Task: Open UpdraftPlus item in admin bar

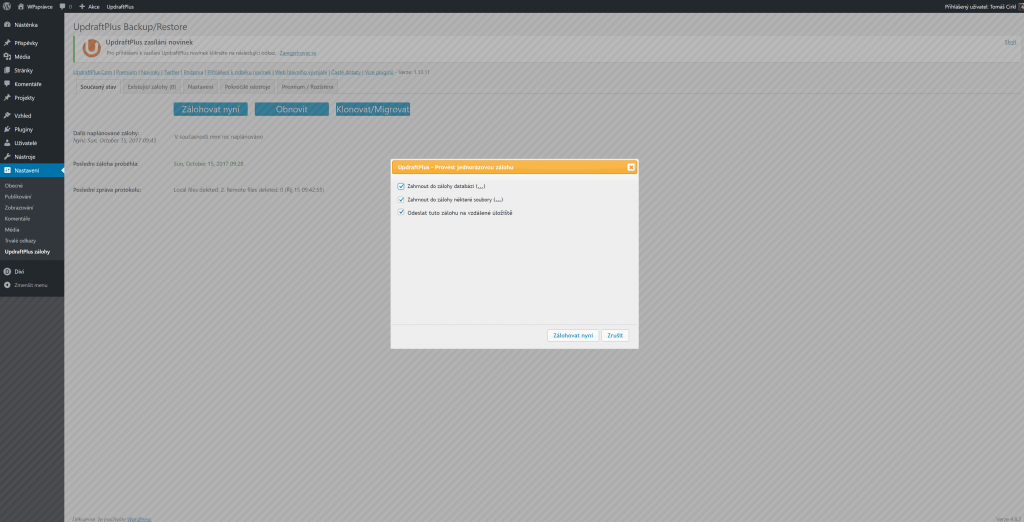Action: [x=120, y=6]
